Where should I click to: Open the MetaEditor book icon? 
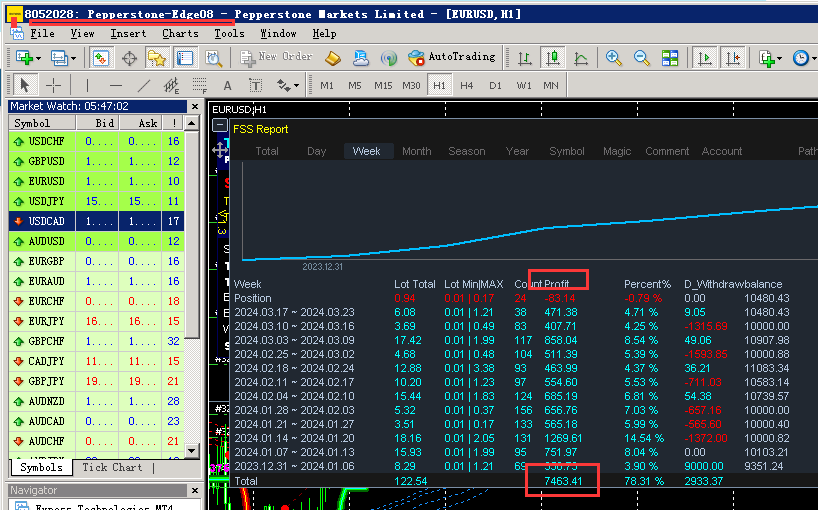333,57
